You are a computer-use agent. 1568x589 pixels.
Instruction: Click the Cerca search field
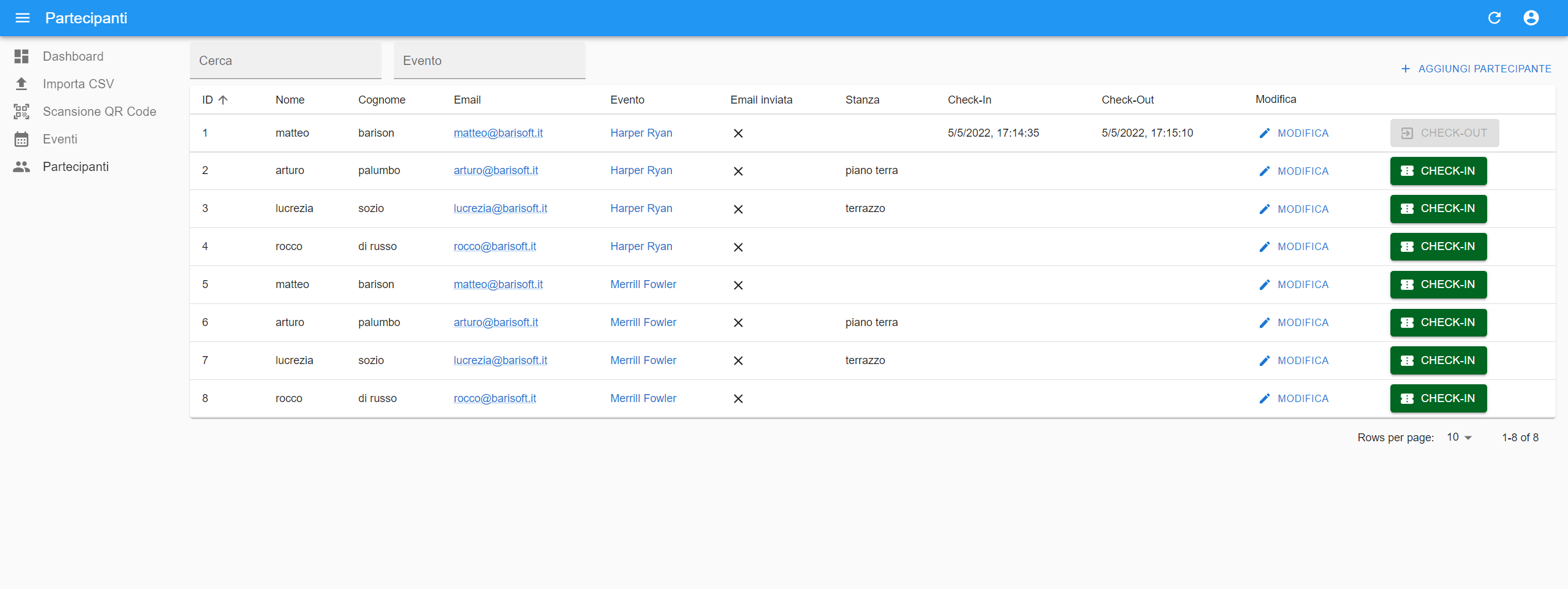tap(285, 61)
